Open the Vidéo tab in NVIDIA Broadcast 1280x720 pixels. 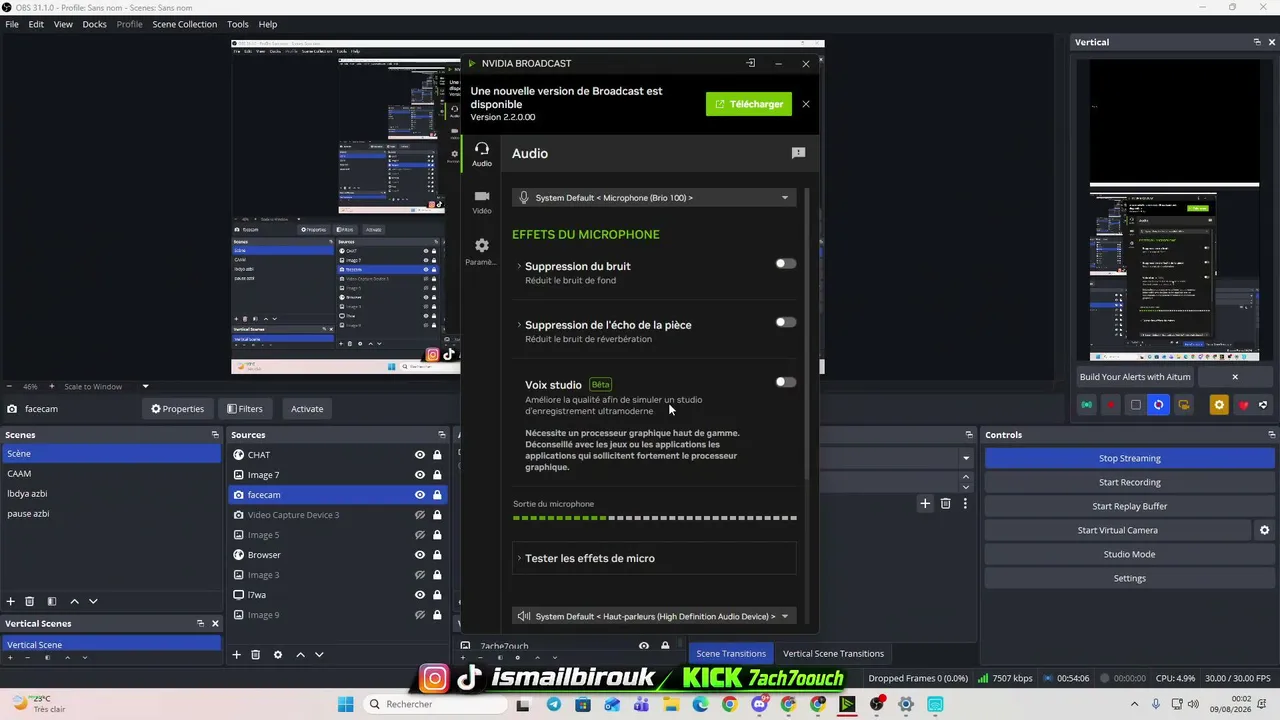click(x=482, y=202)
